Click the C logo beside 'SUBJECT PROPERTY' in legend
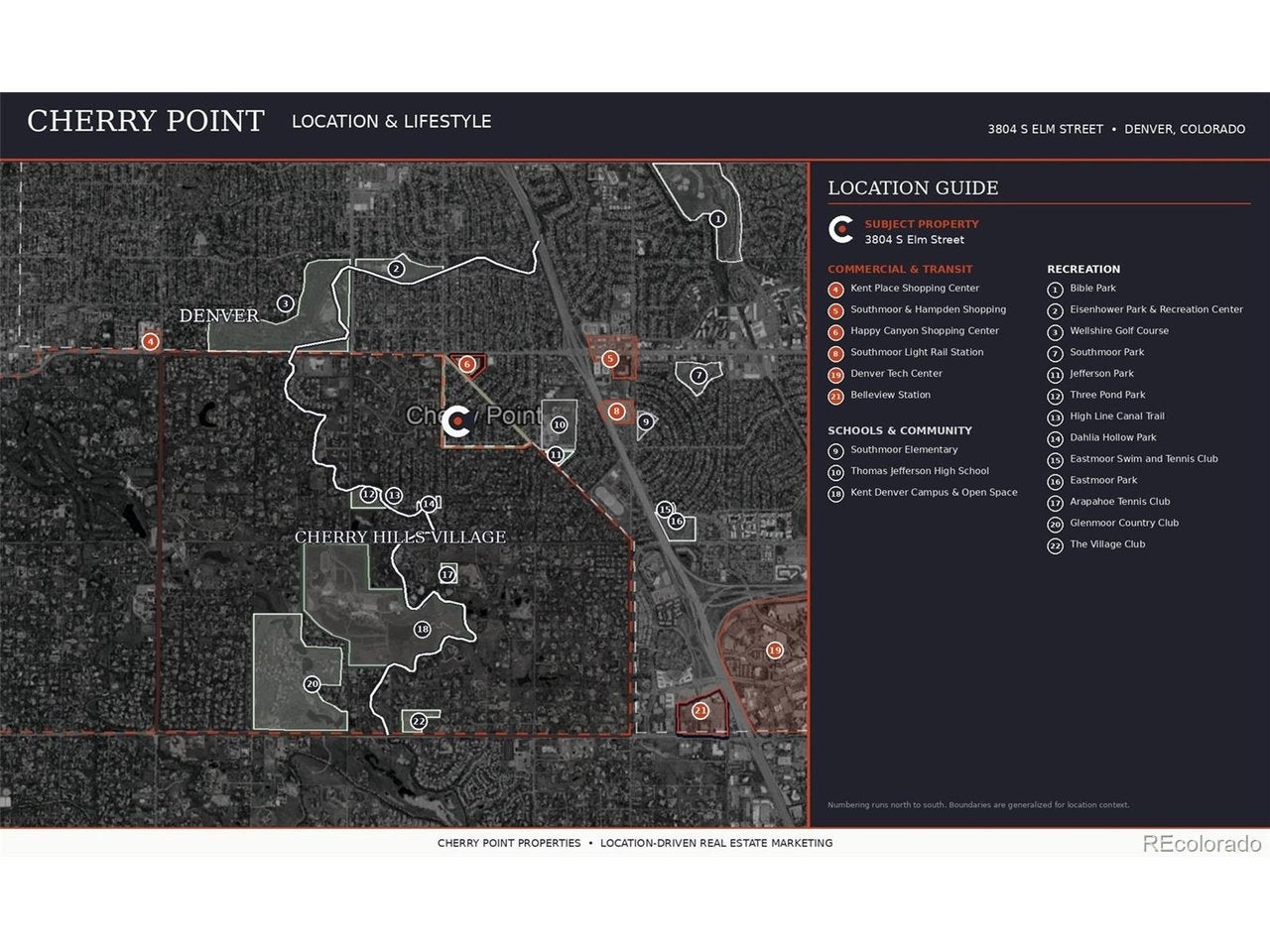The width and height of the screenshot is (1270, 952). 841,230
